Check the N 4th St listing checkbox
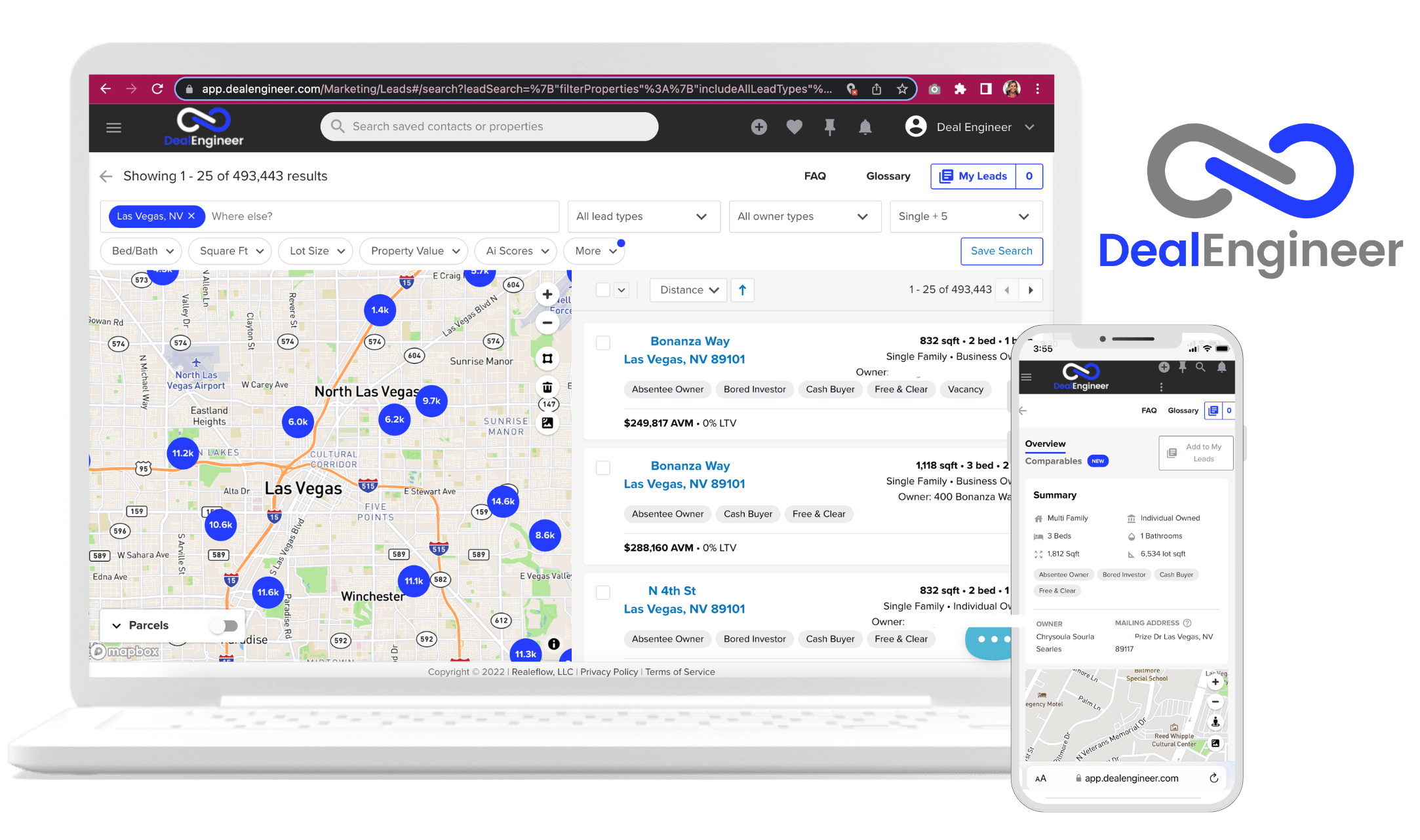The height and width of the screenshot is (840, 1420). (x=603, y=592)
